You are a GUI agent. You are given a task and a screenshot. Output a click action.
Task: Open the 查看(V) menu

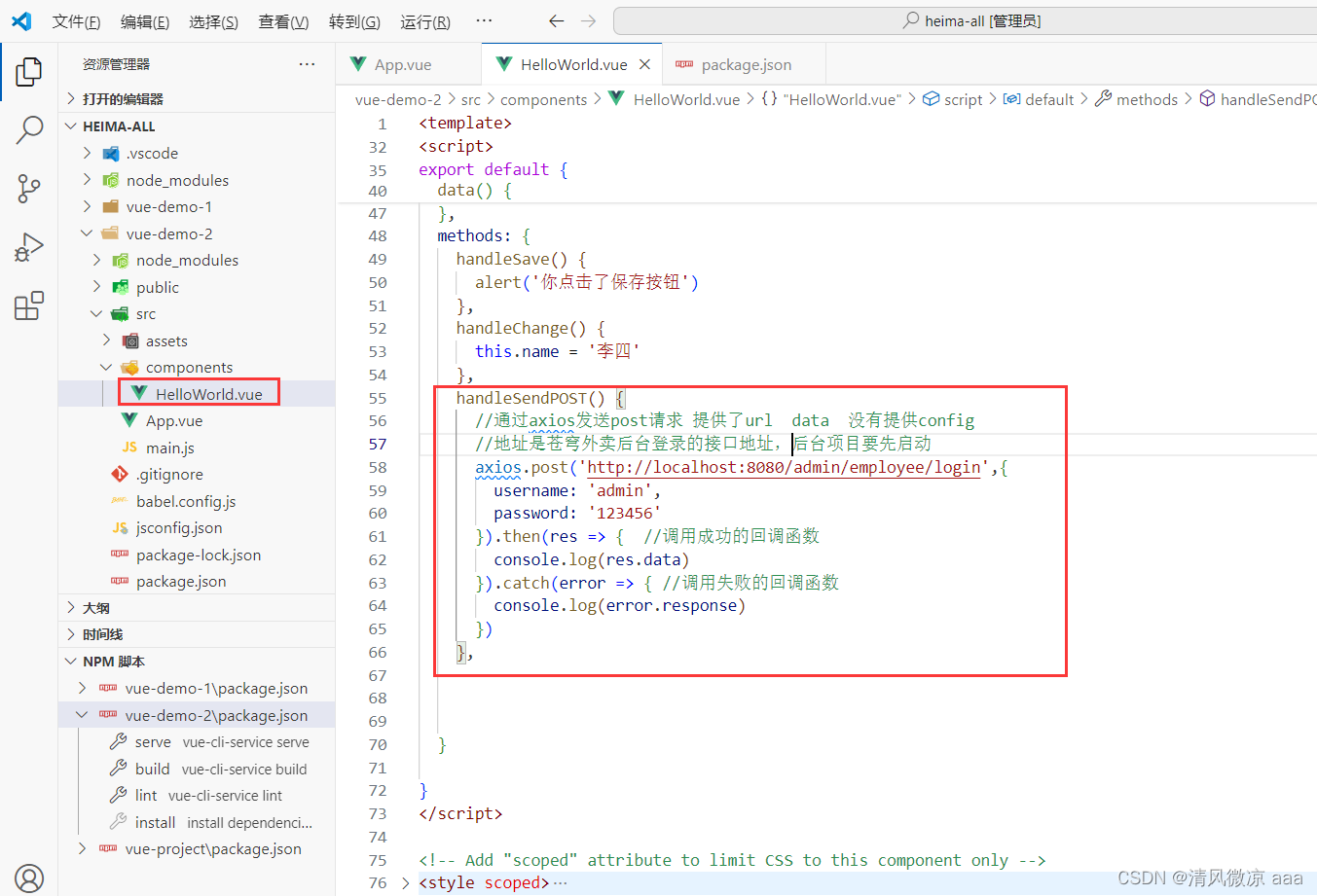(283, 21)
